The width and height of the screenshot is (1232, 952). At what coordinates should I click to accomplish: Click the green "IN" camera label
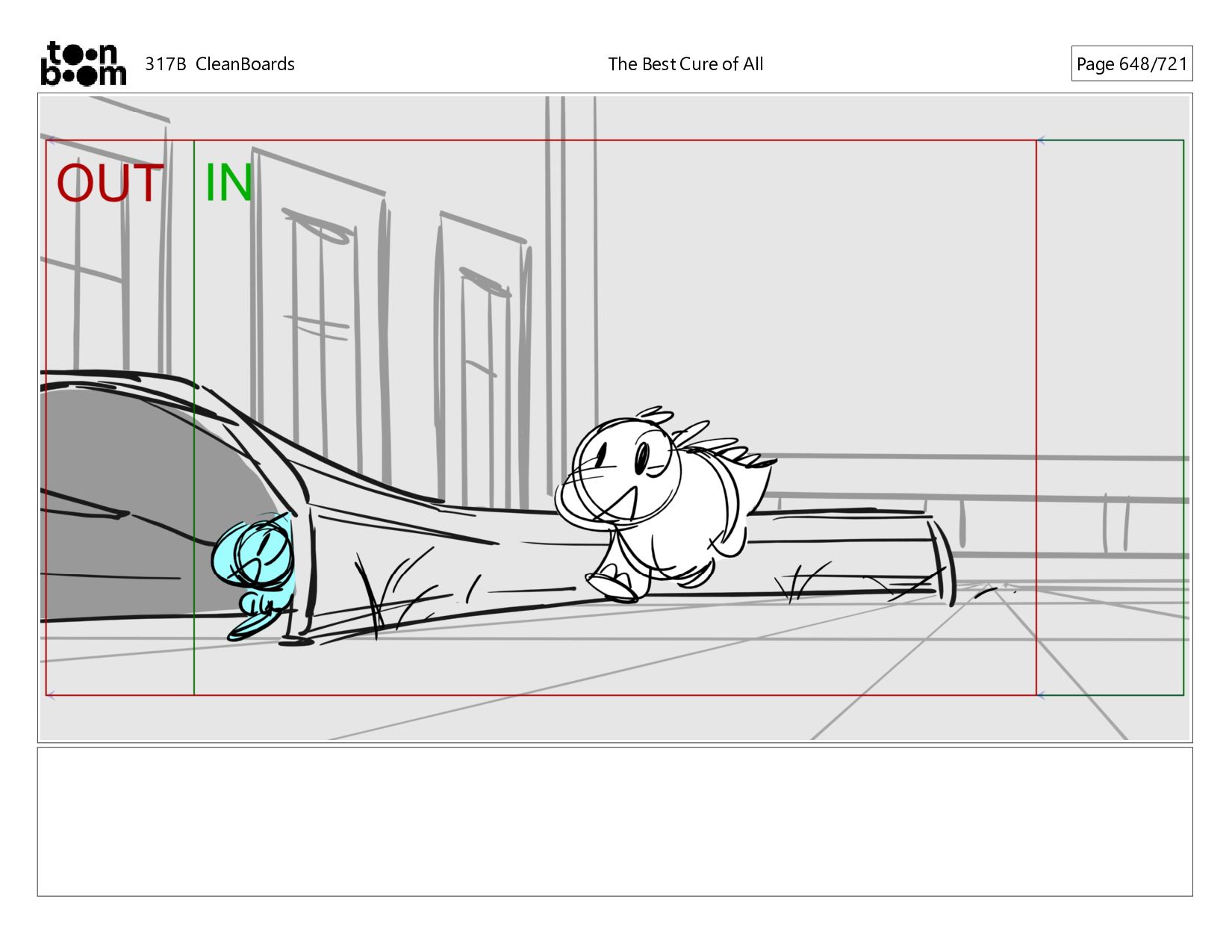pyautogui.click(x=228, y=183)
